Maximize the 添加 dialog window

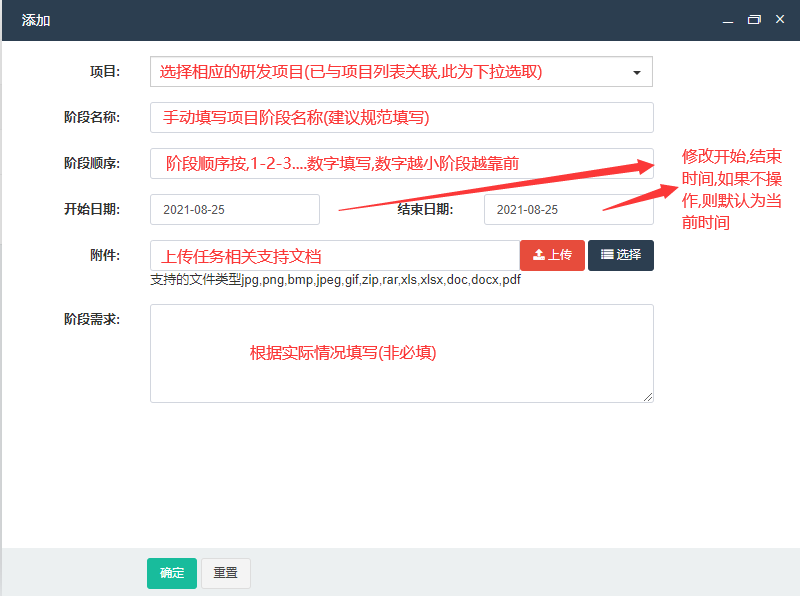(x=754, y=20)
